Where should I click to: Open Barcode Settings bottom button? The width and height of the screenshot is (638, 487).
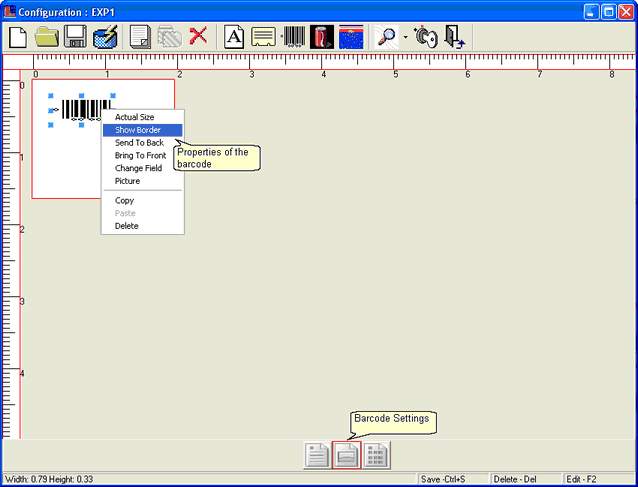point(346,455)
